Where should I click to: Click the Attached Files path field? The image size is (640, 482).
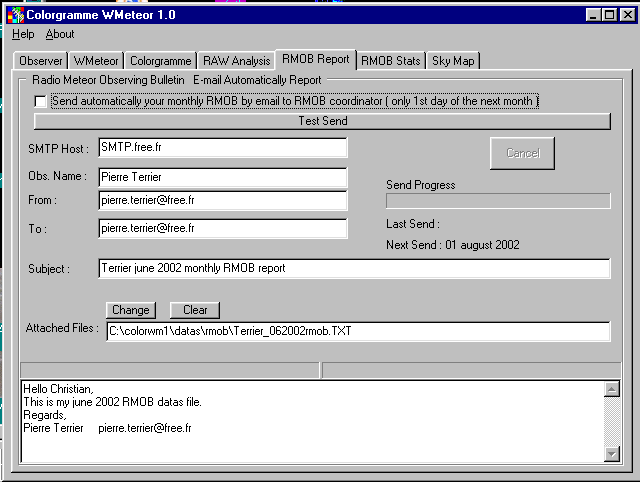pos(358,331)
